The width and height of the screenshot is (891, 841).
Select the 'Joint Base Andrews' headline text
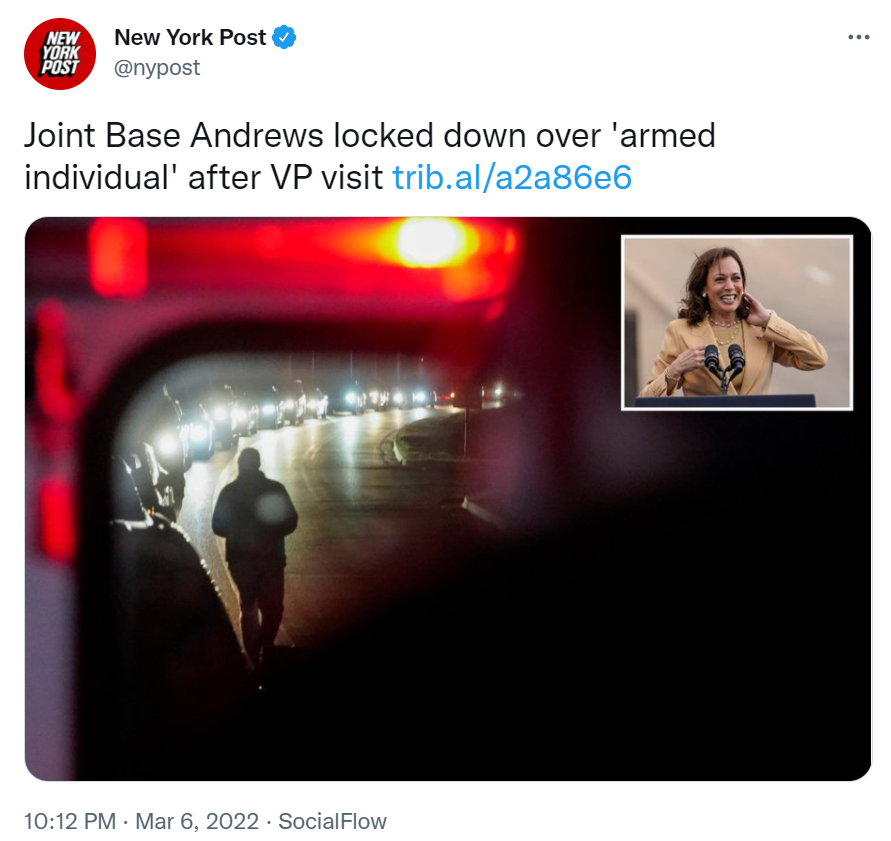coord(174,136)
